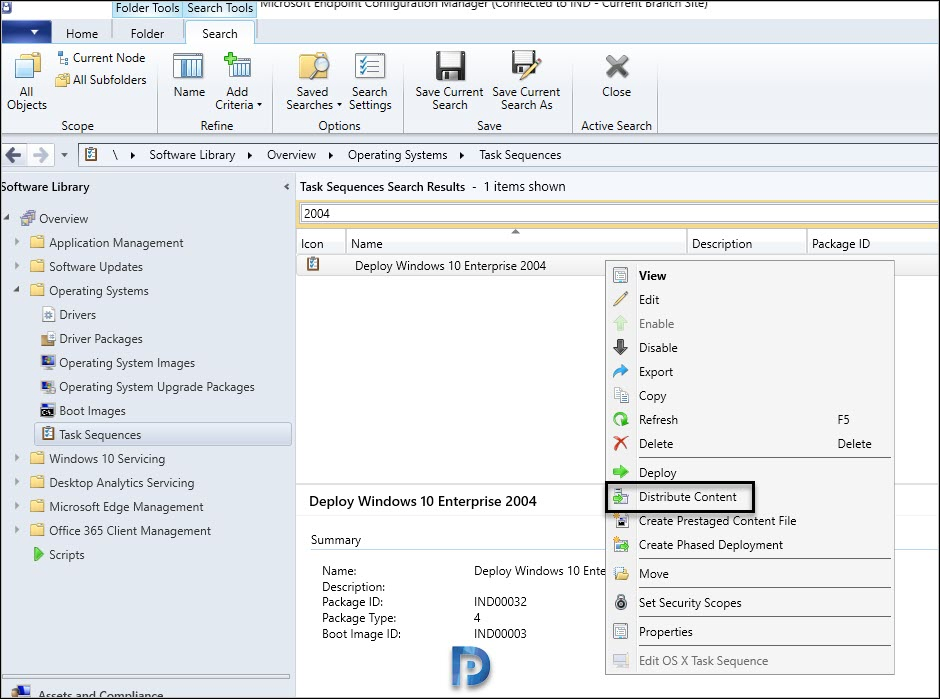The width and height of the screenshot is (940, 699).
Task: Choose Refresh from the context menu
Action: (749, 420)
